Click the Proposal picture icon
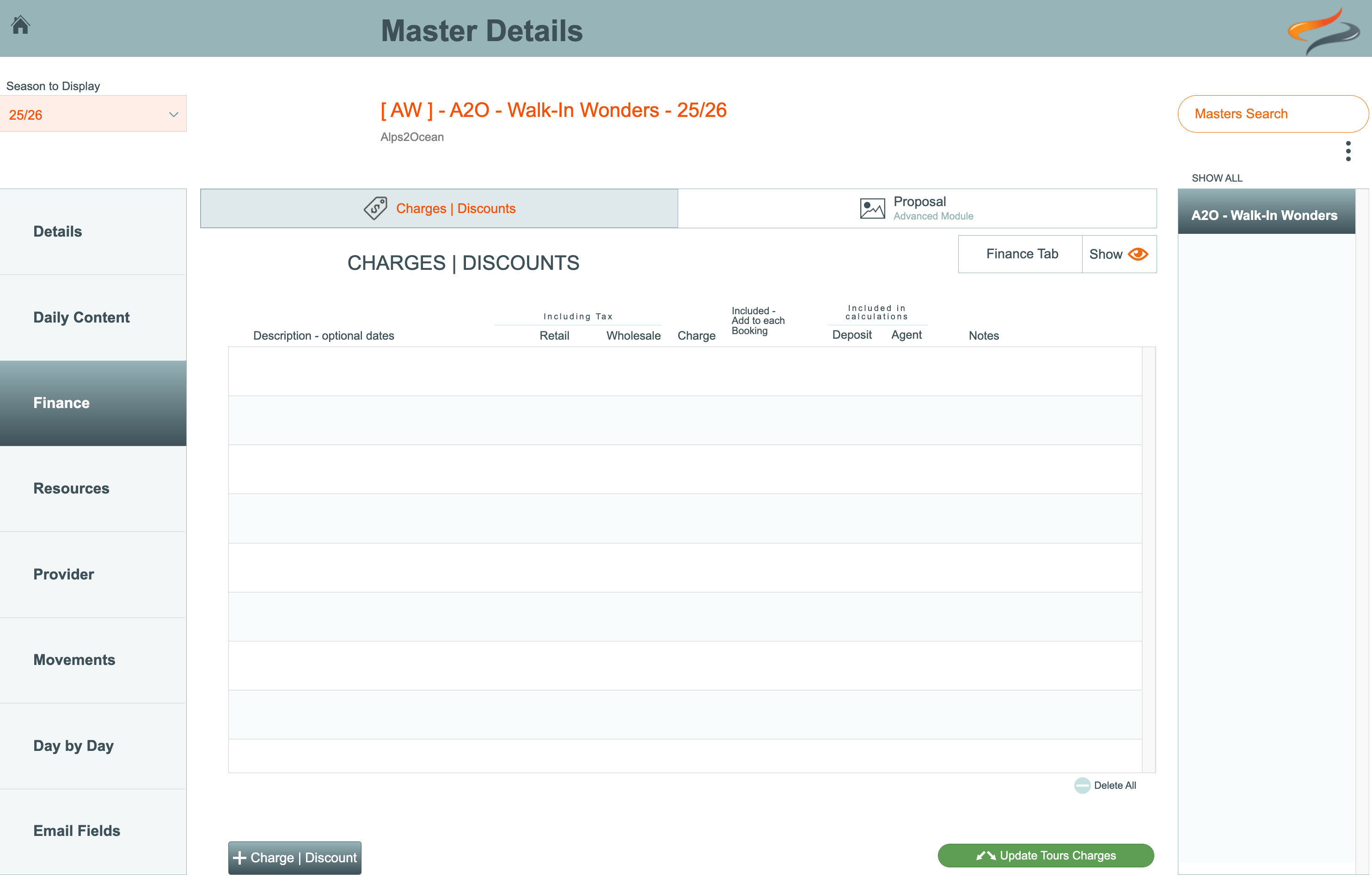This screenshot has height=890, width=1372. pyautogui.click(x=872, y=208)
